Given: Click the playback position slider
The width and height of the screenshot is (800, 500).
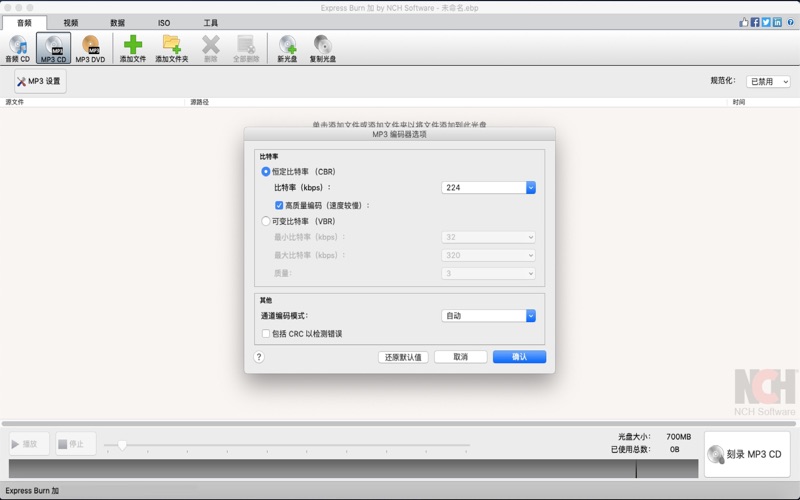Looking at the screenshot, I should [122, 445].
